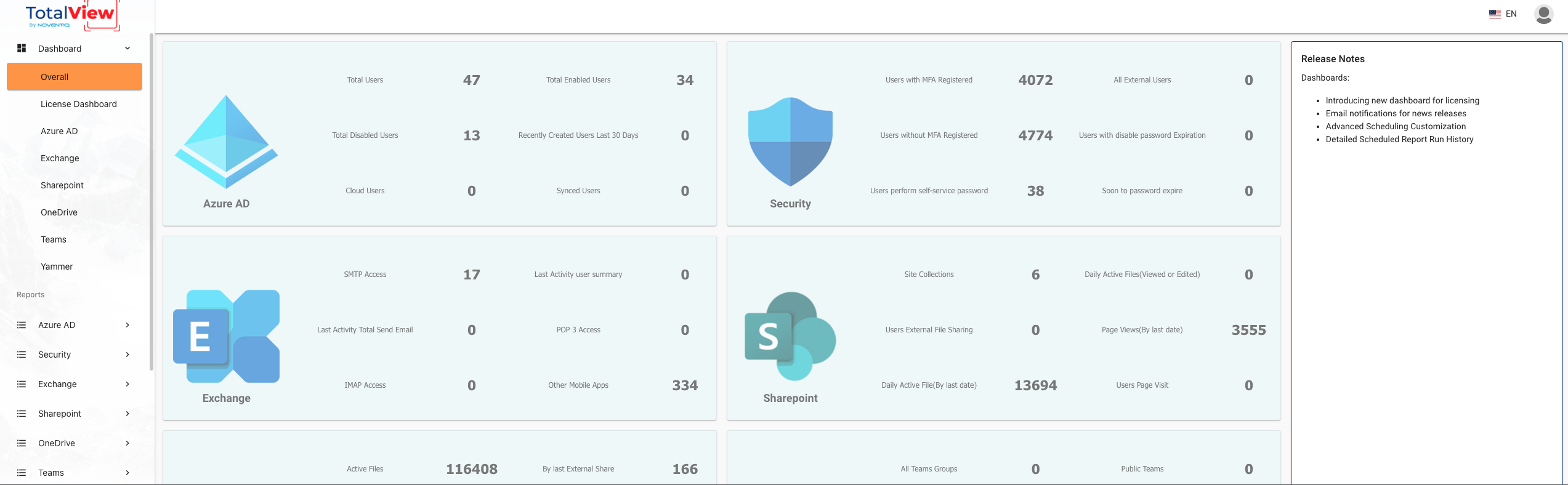Click Users perform self-service password label
Image resolution: width=1568 pixels, height=485 pixels.
929,191
